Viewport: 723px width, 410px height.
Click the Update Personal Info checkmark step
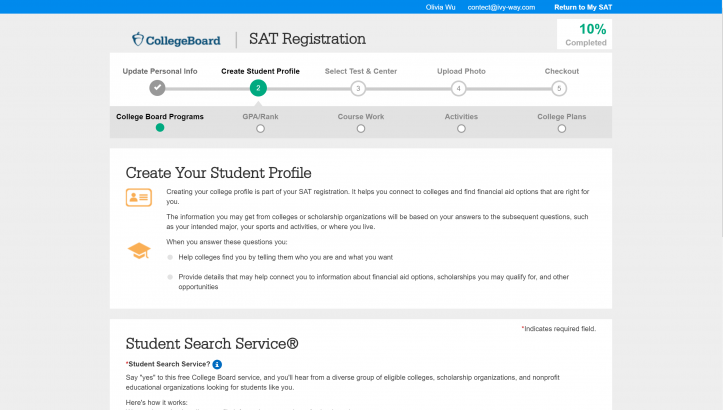tap(158, 88)
